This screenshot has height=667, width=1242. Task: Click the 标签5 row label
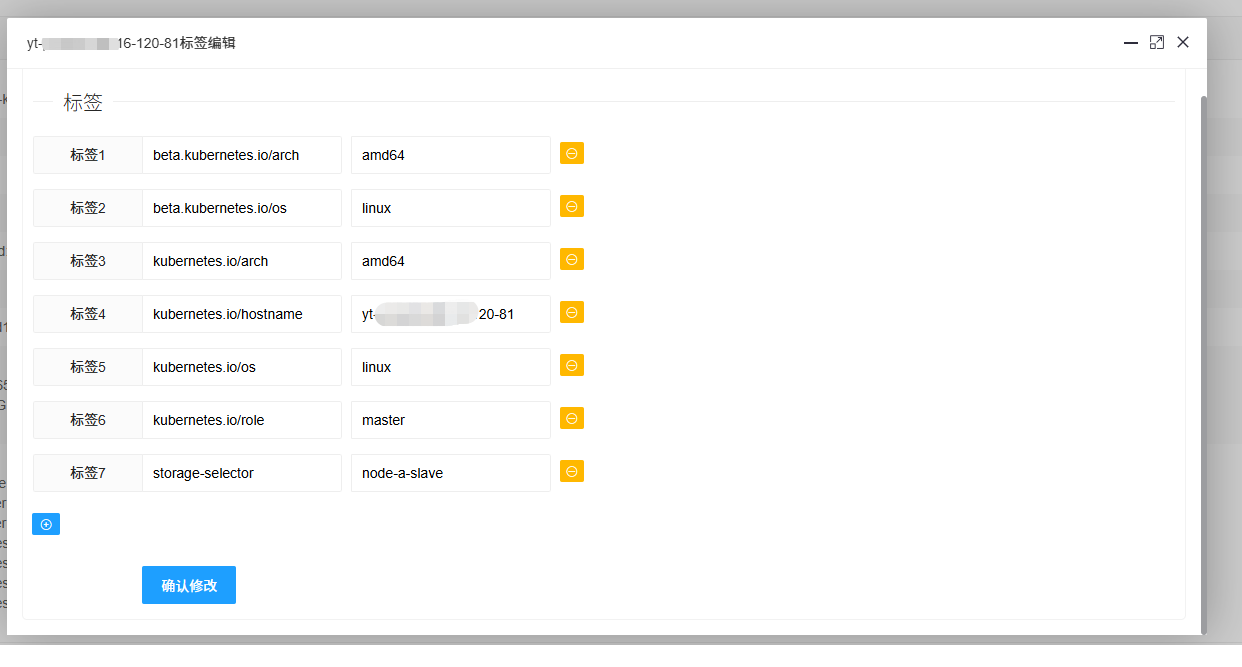[88, 367]
